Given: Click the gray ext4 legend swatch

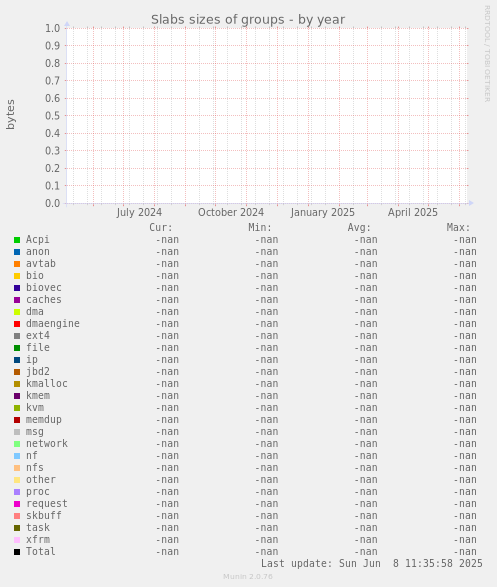Looking at the screenshot, I should (17, 336).
